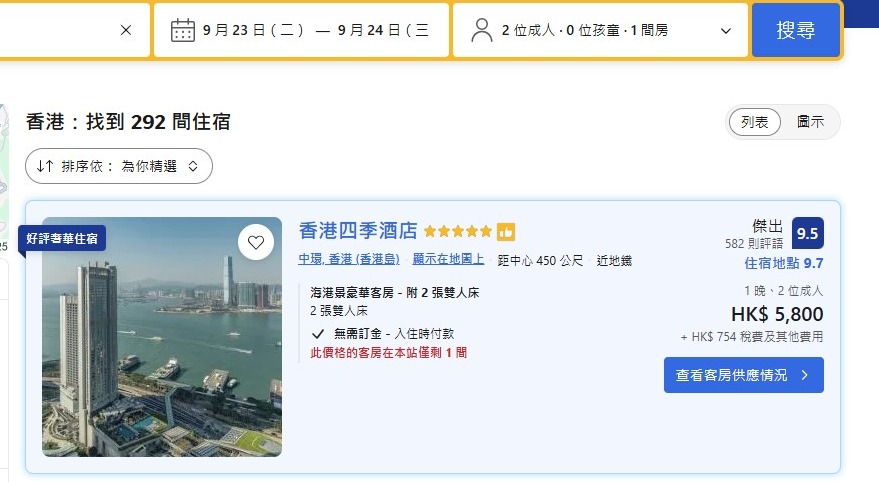
Task: Select the 9月24日 check-out date field
Action: 383,30
